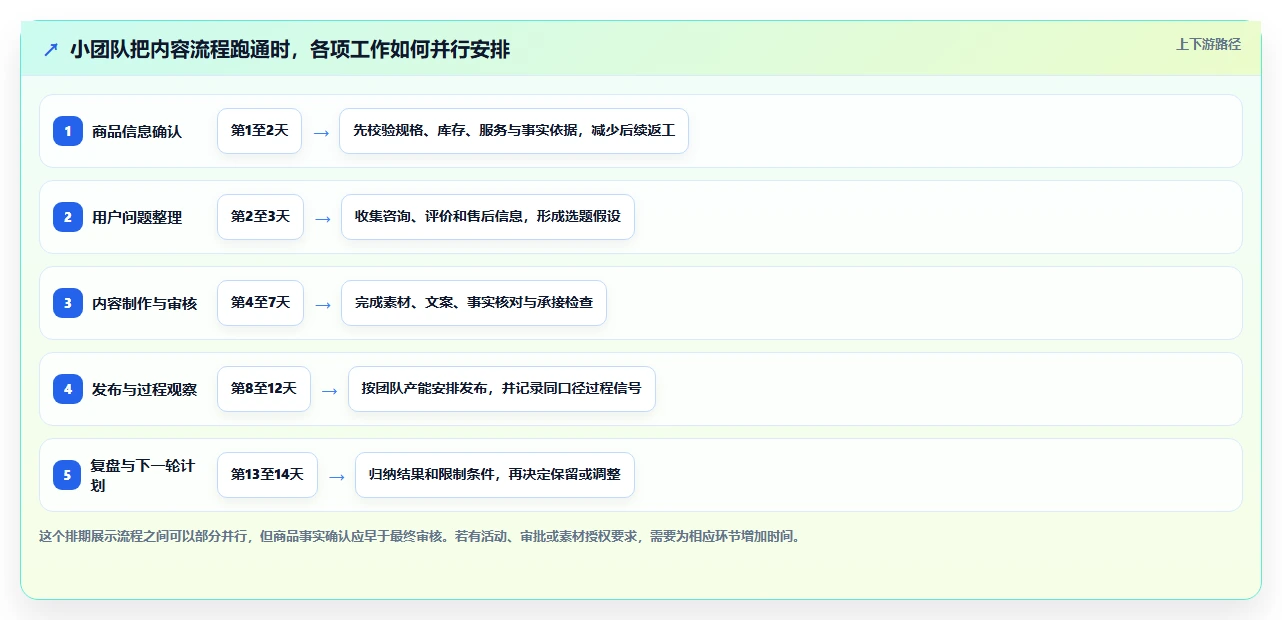Select step number 2 badge

tap(68, 217)
